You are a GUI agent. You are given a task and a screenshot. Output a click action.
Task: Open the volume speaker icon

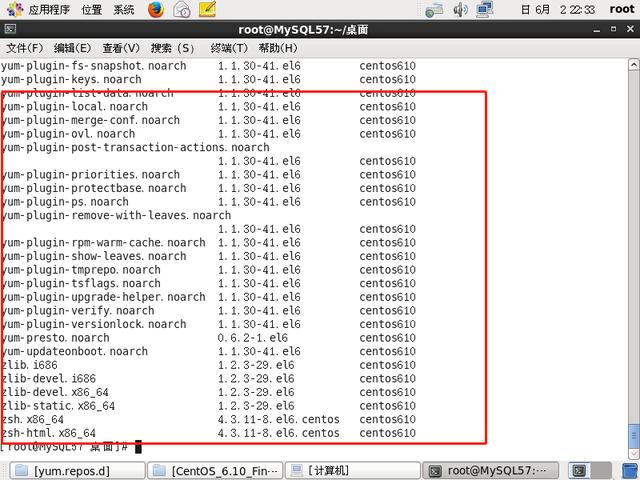tap(460, 9)
